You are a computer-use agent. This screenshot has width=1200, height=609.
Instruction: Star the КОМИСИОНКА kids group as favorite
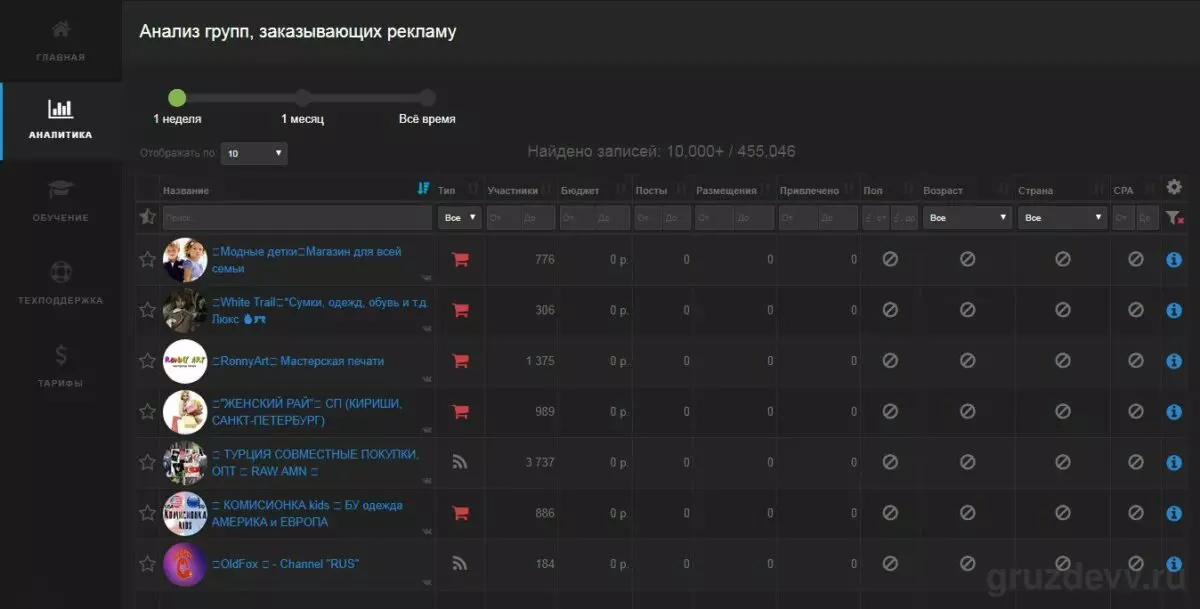(147, 514)
